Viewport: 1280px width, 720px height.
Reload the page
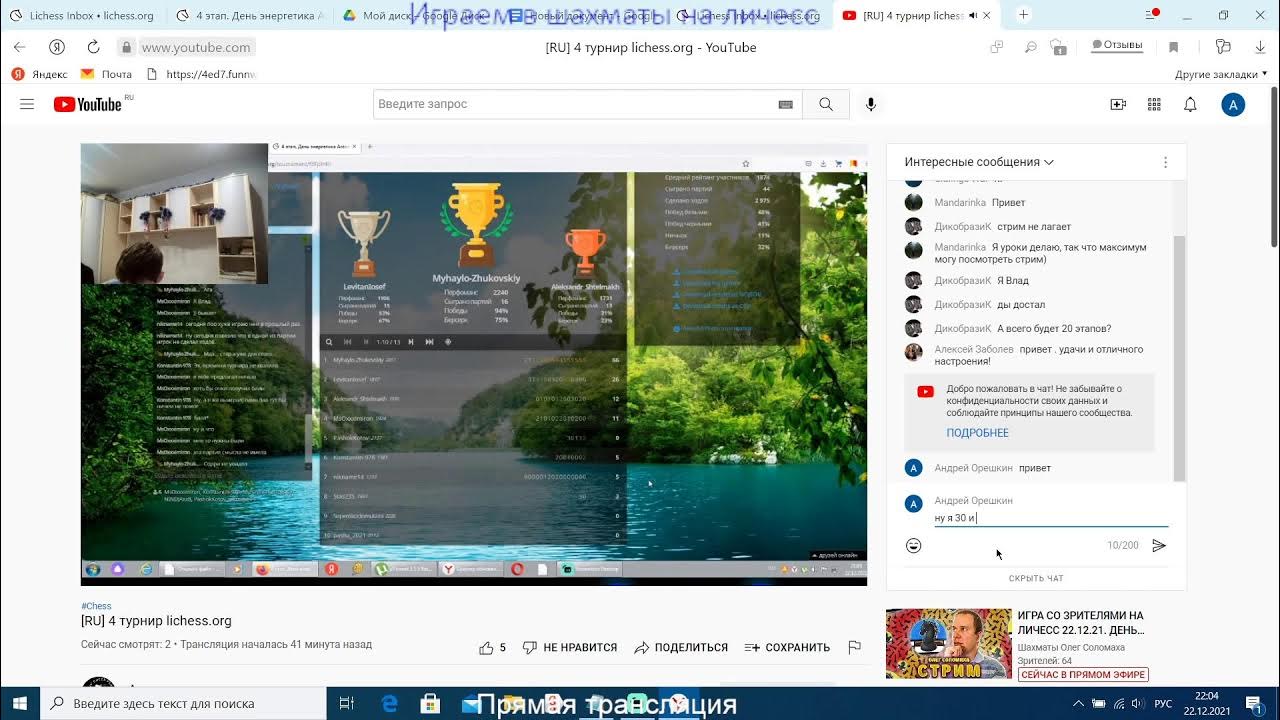93,47
